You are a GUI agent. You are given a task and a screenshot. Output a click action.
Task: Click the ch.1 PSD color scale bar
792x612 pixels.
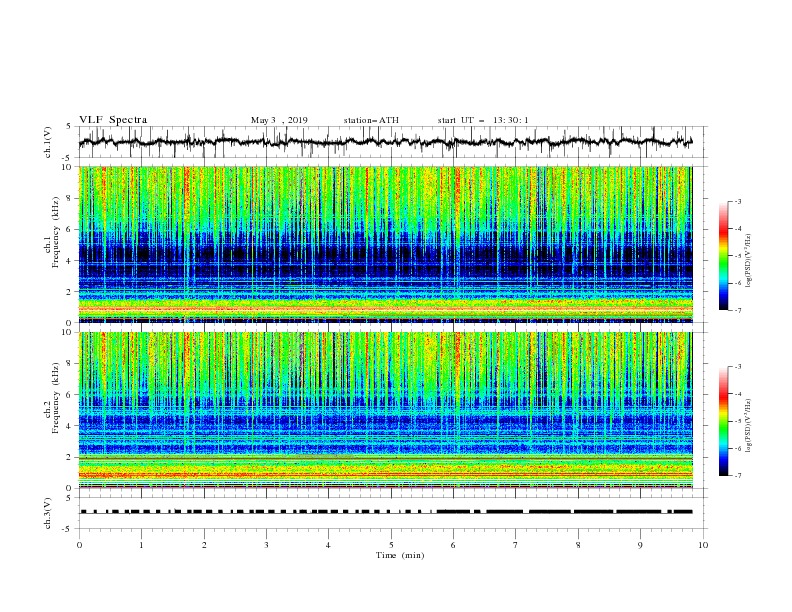724,256
